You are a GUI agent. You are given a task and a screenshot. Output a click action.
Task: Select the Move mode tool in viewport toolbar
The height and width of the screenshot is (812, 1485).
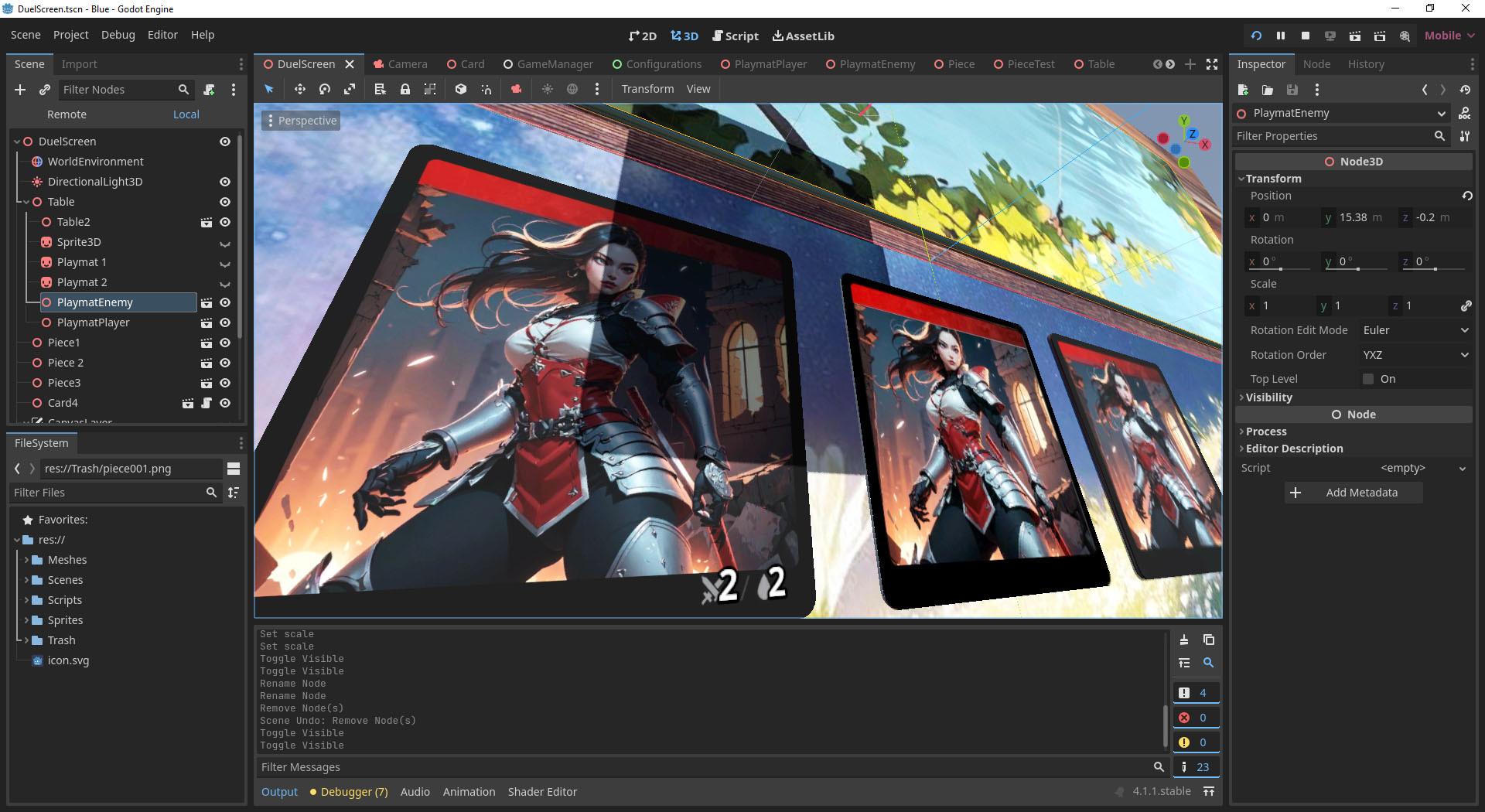pyautogui.click(x=299, y=89)
